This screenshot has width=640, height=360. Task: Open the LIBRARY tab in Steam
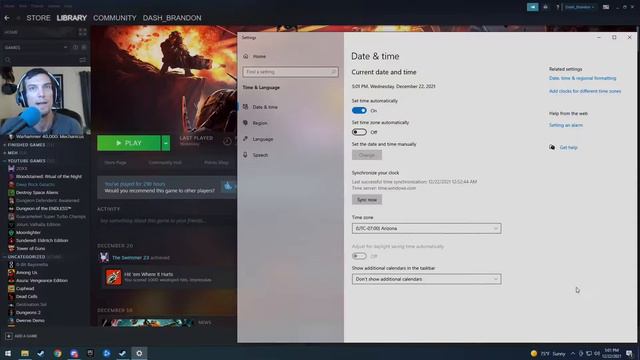[72, 18]
